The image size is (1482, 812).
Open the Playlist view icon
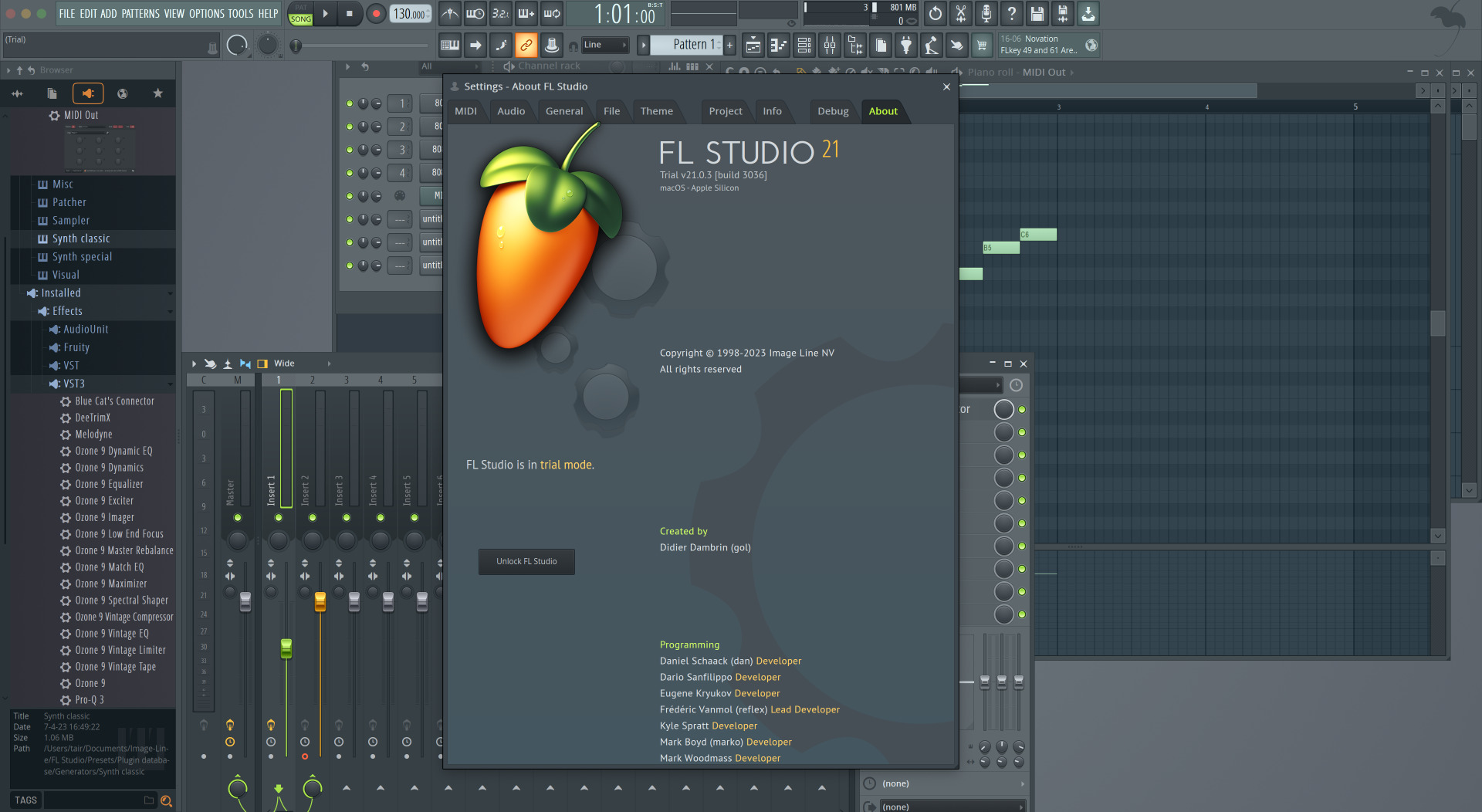pyautogui.click(x=753, y=46)
